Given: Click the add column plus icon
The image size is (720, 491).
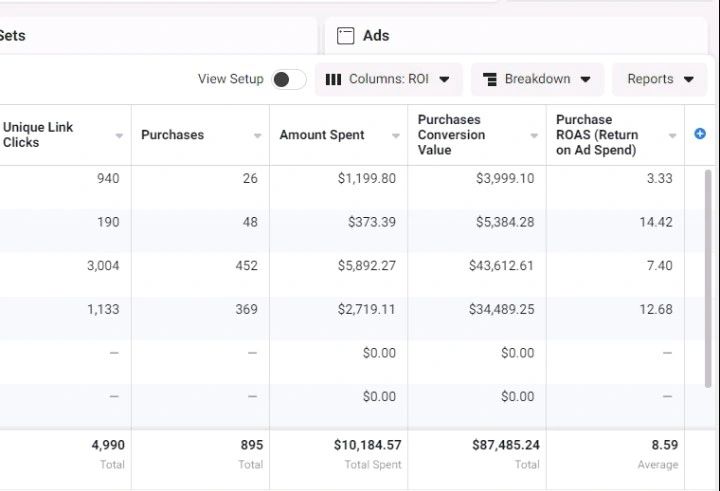Looking at the screenshot, I should [x=700, y=134].
